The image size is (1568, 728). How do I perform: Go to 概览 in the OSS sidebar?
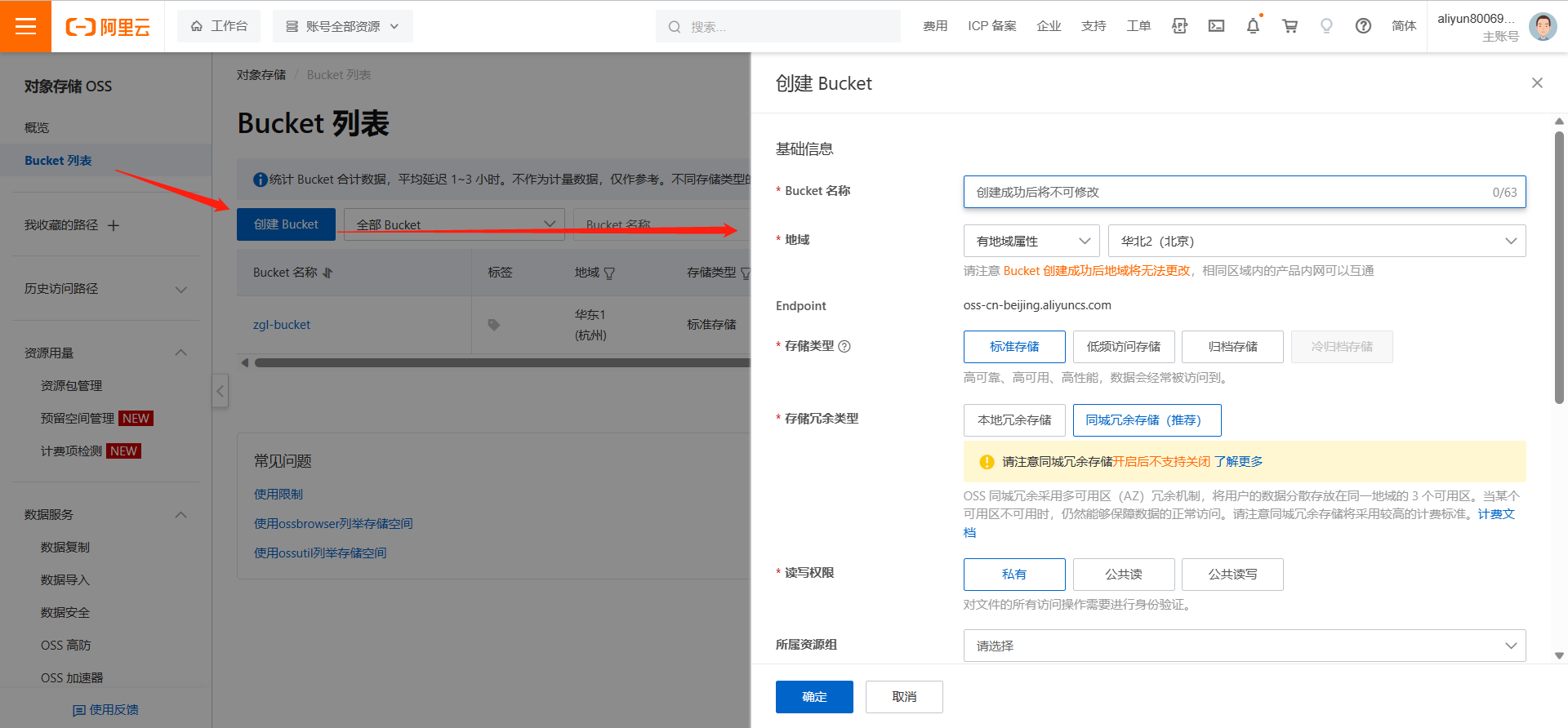tap(37, 128)
